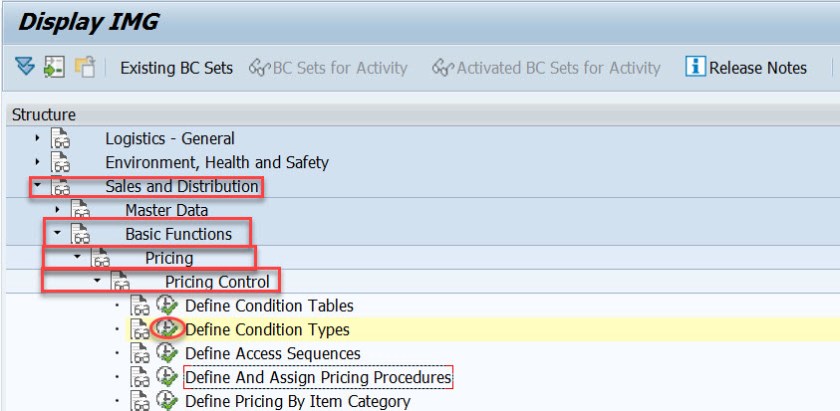Select the Define Access Sequences tree entry
Viewport: 840px width, 411px height.
pos(273,353)
